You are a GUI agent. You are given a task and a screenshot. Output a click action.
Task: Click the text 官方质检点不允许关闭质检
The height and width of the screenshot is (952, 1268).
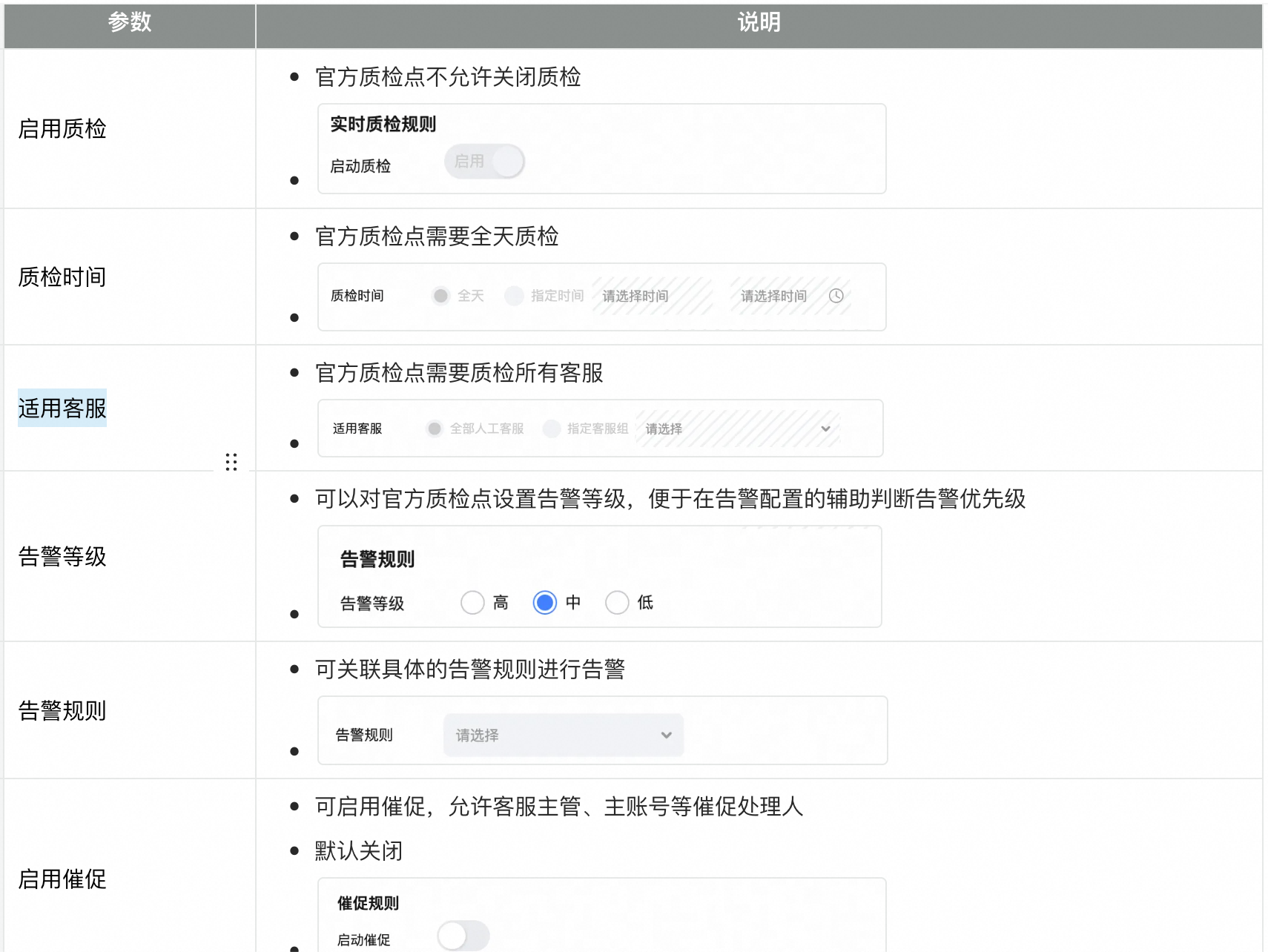(448, 77)
